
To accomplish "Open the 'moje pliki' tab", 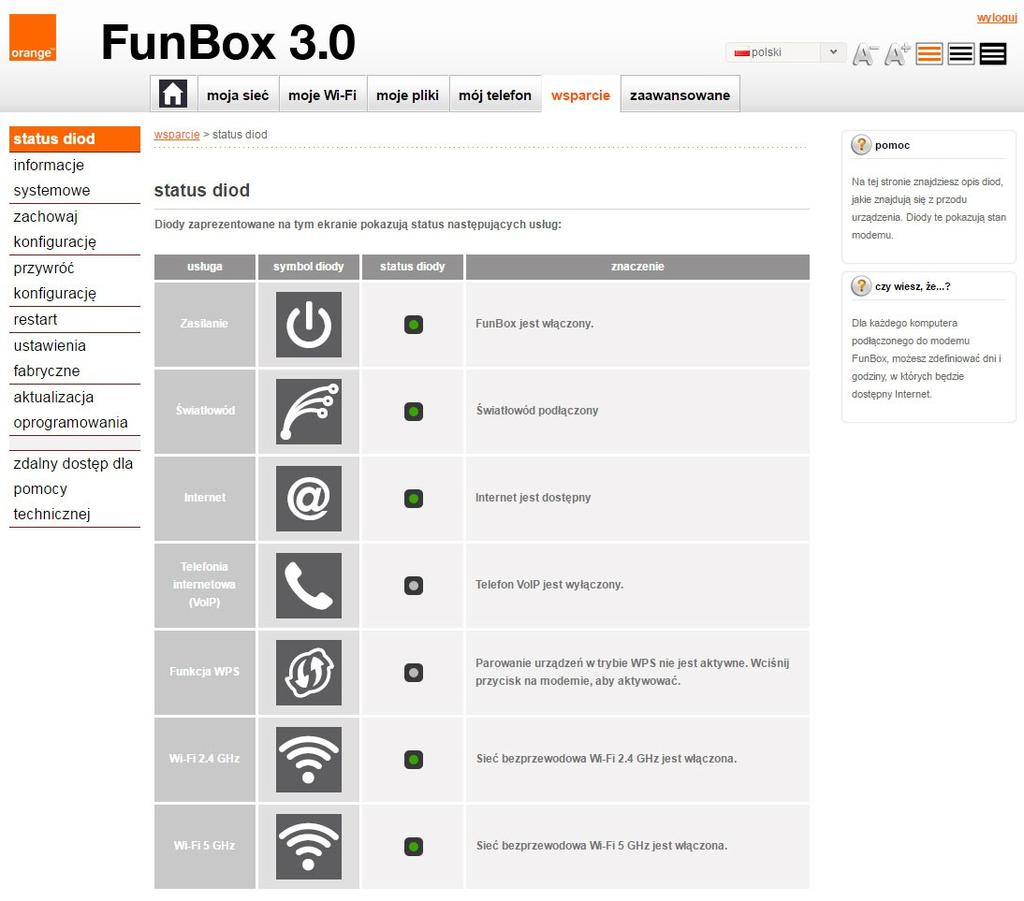I will pyautogui.click(x=408, y=95).
